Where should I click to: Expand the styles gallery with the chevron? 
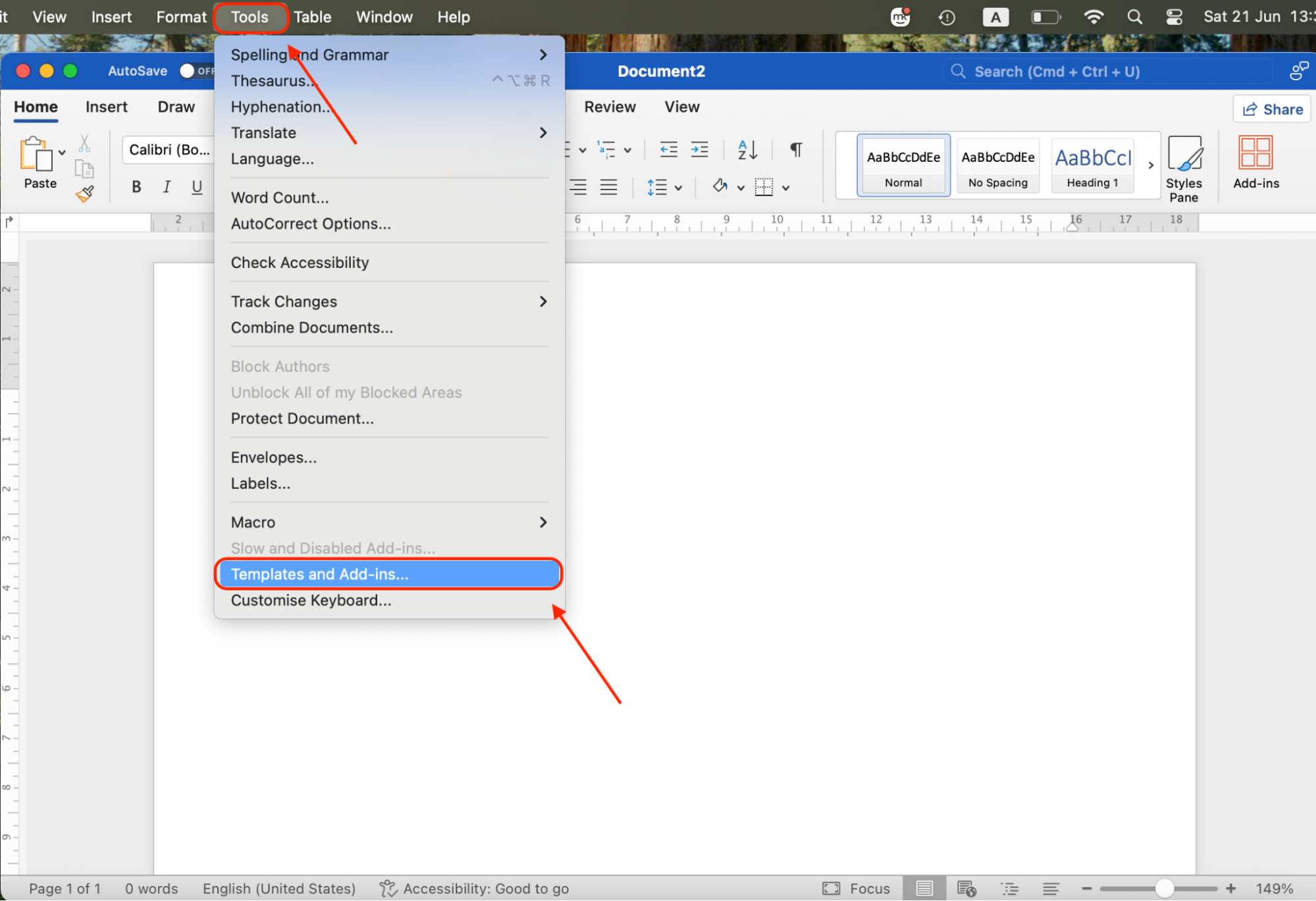[1151, 165]
